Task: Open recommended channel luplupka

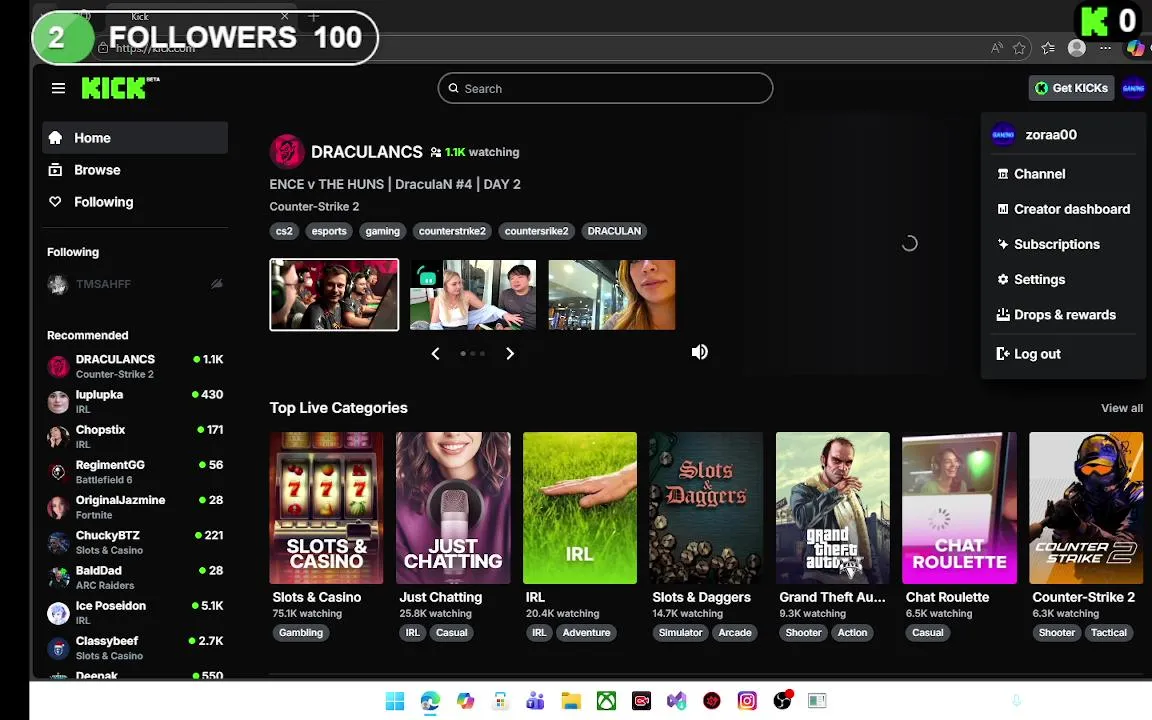Action: tap(135, 401)
